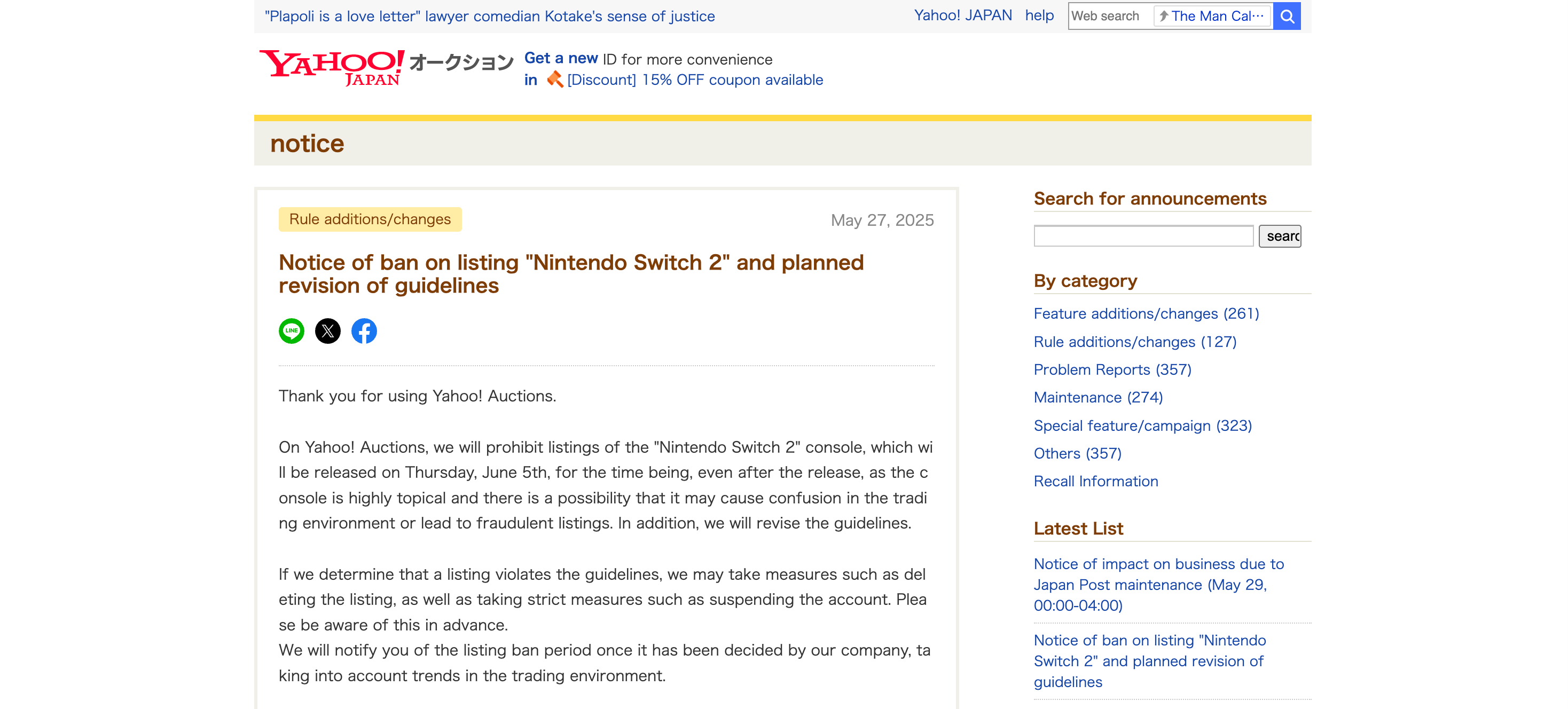
Task: Share the notice on Facebook icon
Action: pyautogui.click(x=364, y=331)
